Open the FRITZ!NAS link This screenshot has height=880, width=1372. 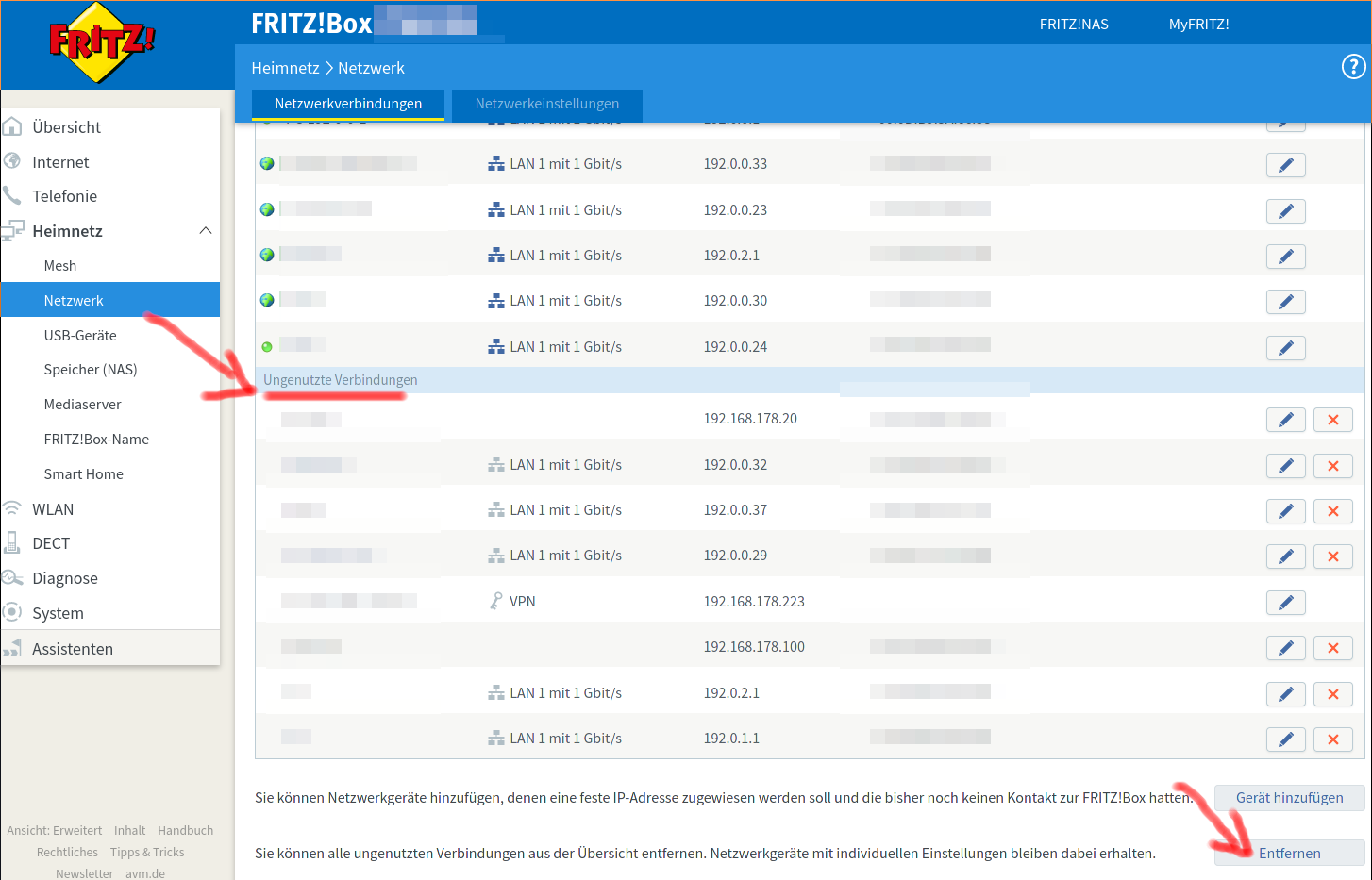click(x=1074, y=25)
